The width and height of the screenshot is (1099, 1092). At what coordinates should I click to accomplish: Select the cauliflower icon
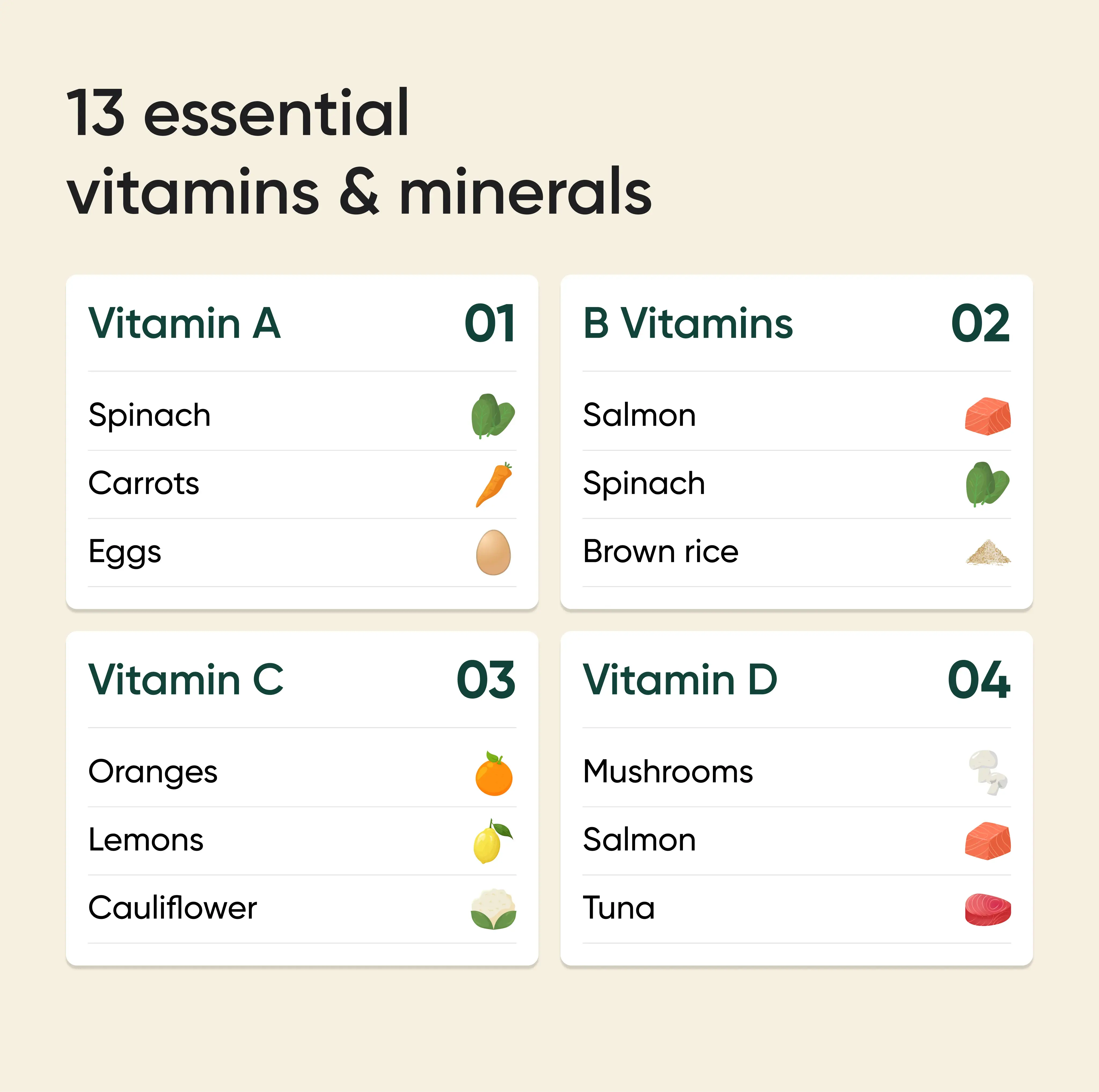pyautogui.click(x=493, y=909)
